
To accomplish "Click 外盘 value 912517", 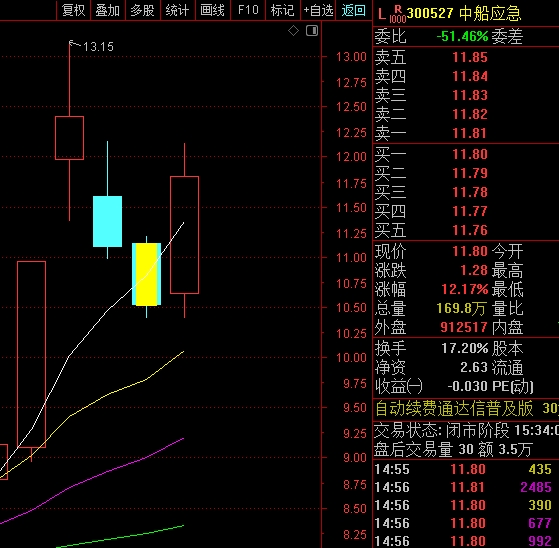I will coord(464,327).
